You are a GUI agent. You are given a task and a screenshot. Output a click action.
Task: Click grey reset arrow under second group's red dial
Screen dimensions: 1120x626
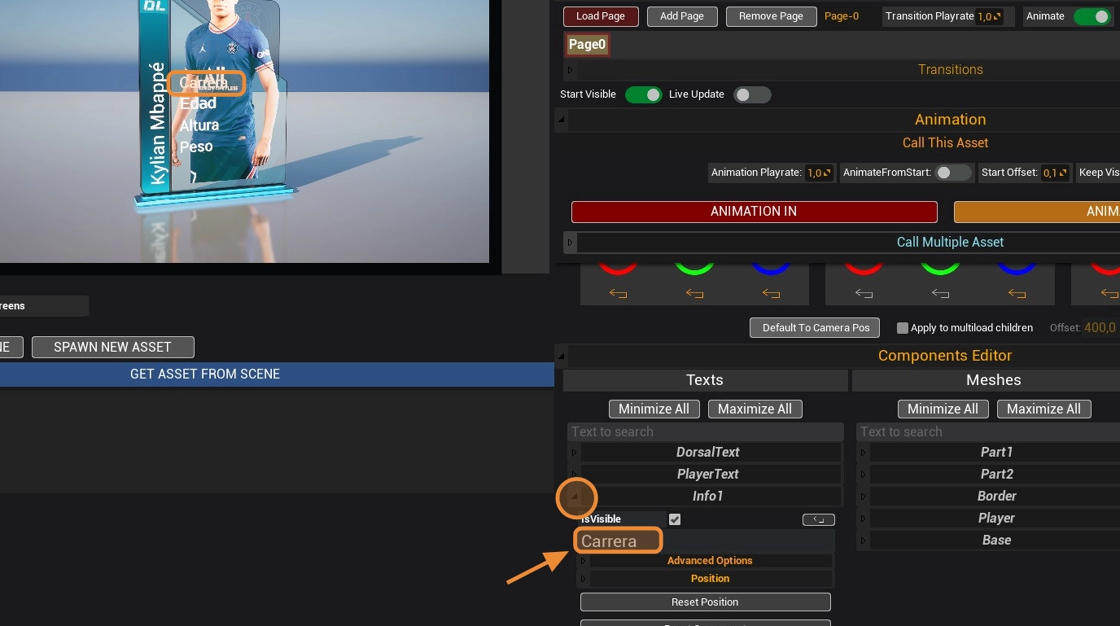[864, 294]
